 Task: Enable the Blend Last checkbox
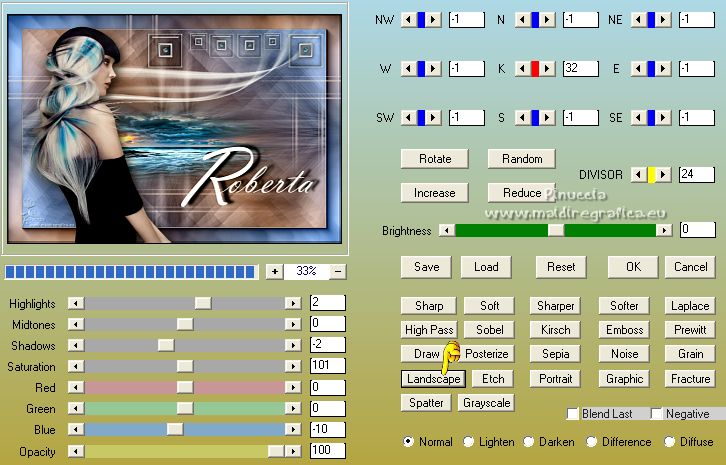click(x=573, y=414)
